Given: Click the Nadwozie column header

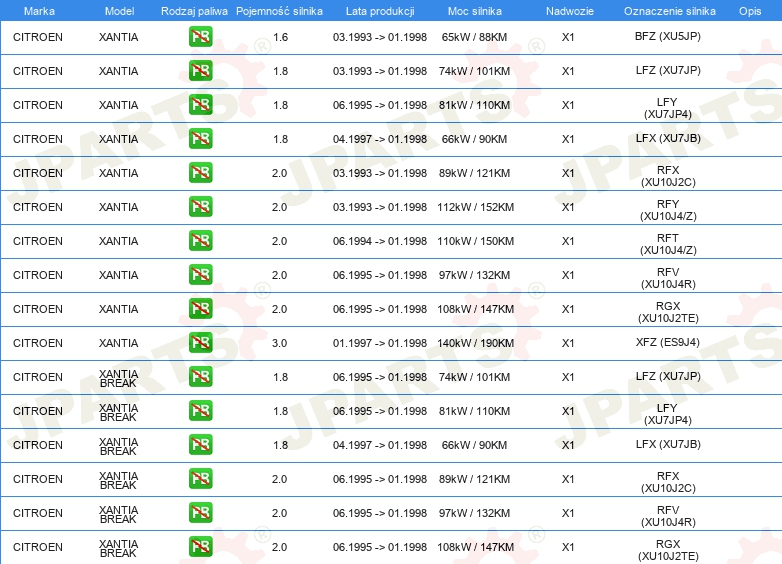Looking at the screenshot, I should (x=570, y=11).
